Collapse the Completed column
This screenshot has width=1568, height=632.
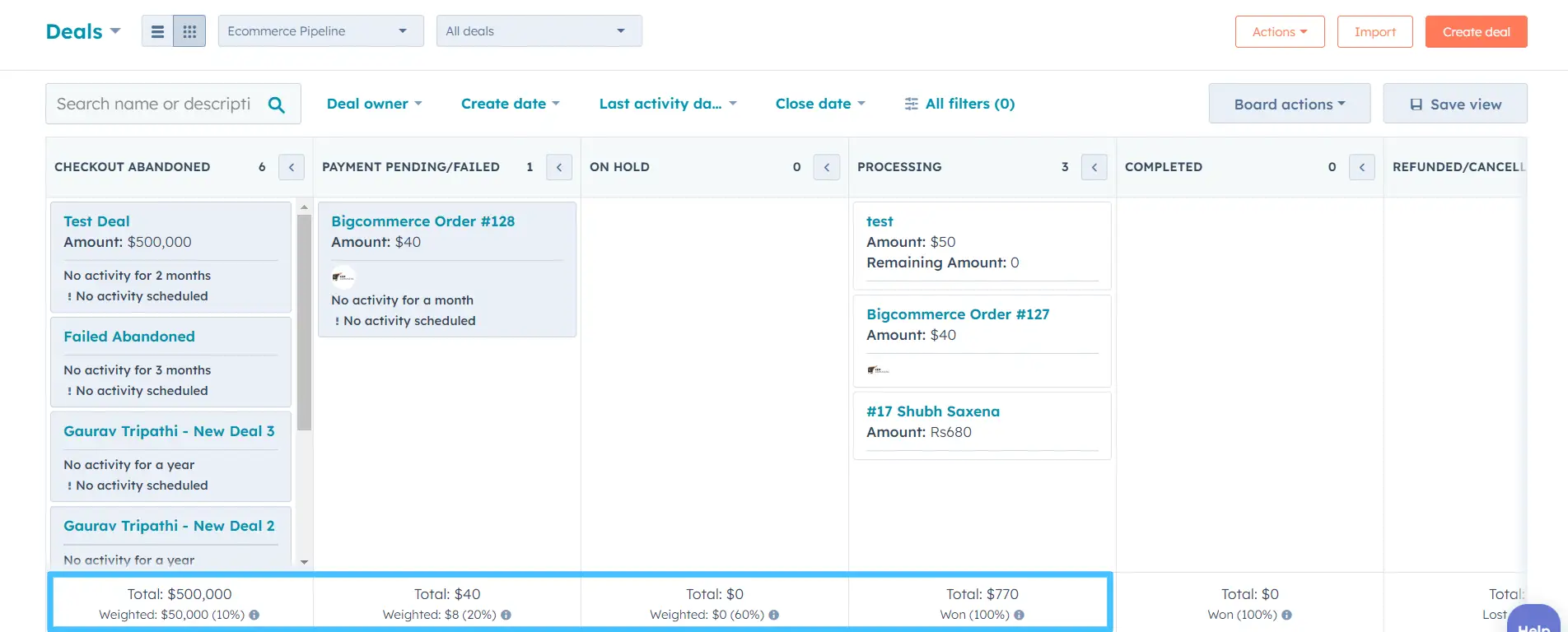pyautogui.click(x=1362, y=167)
